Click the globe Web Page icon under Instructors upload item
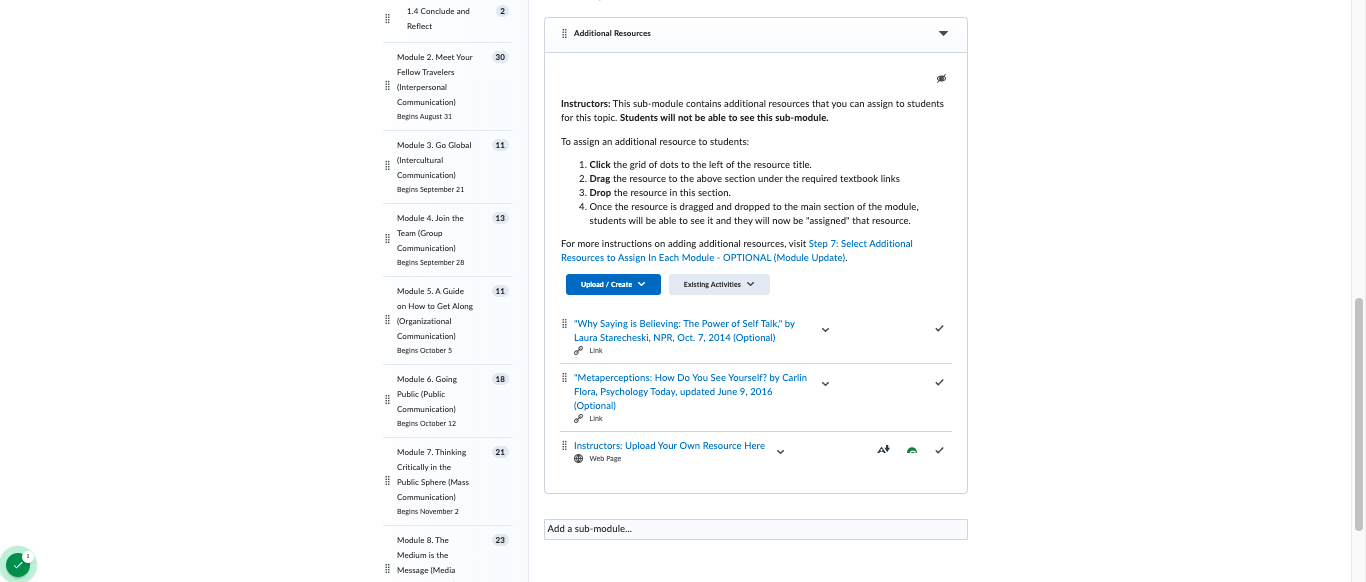This screenshot has width=1366, height=582. point(578,459)
